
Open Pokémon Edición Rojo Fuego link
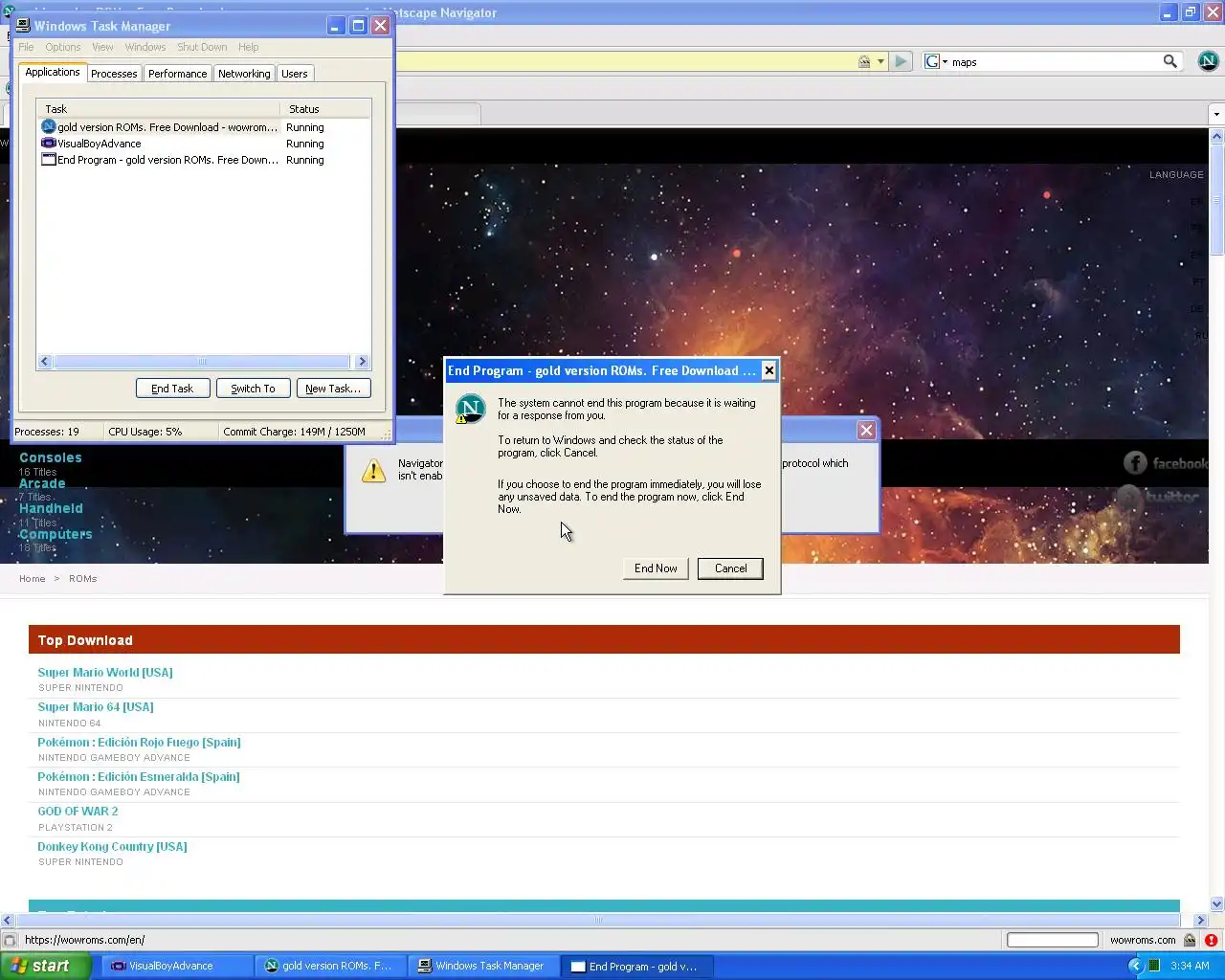click(139, 743)
